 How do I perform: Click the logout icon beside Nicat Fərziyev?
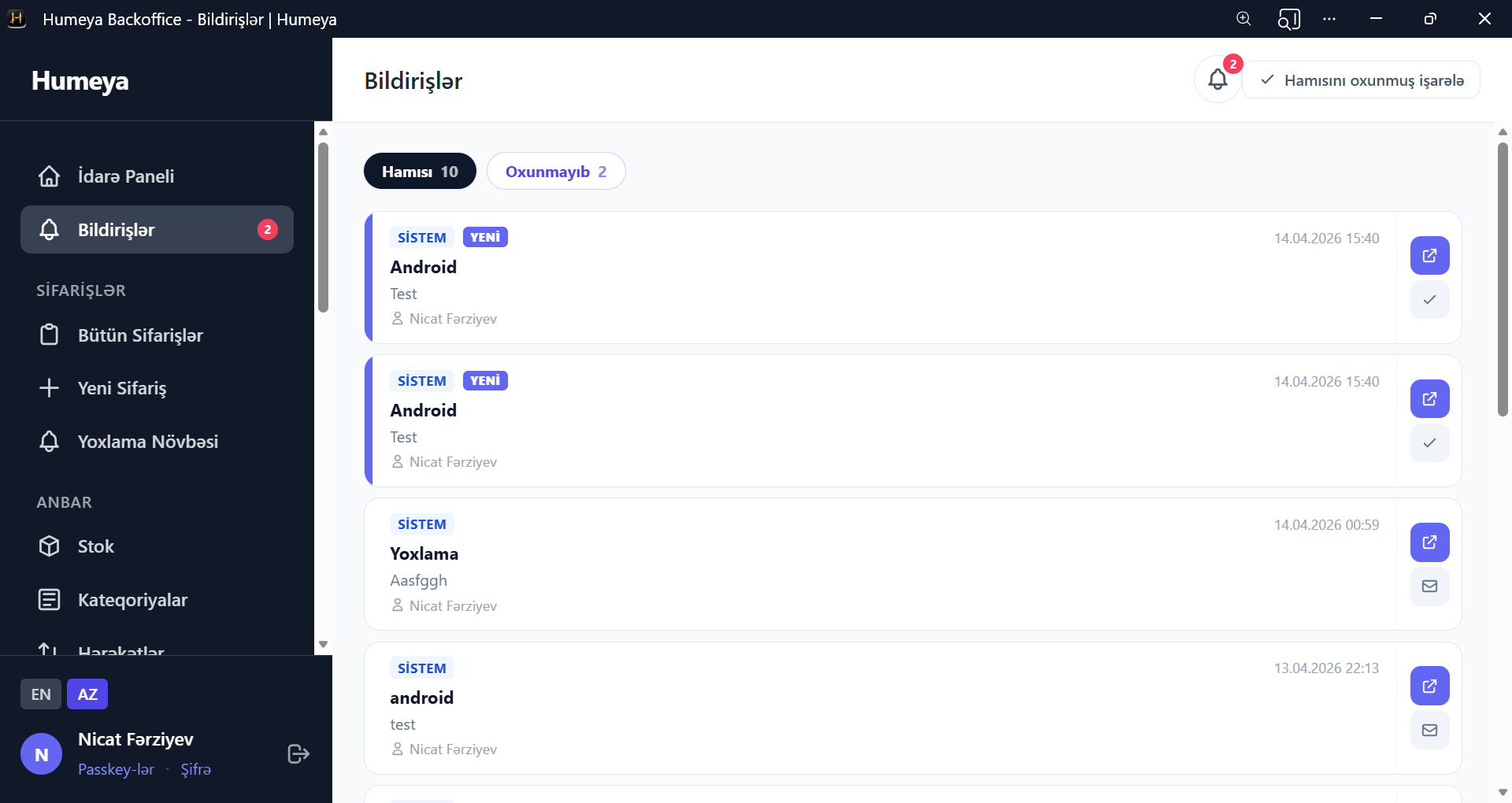298,754
